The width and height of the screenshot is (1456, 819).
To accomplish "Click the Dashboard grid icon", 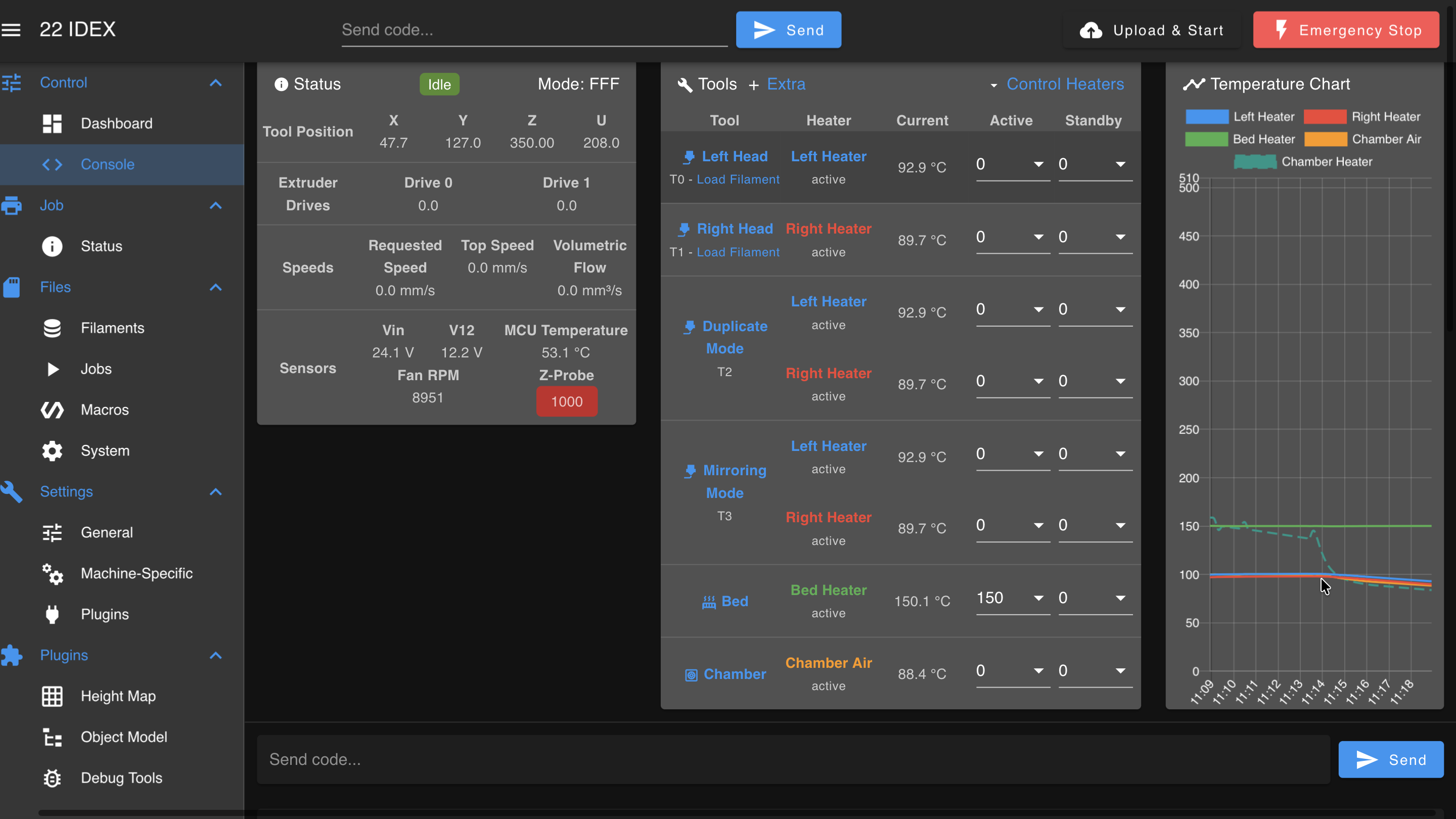I will pyautogui.click(x=52, y=123).
